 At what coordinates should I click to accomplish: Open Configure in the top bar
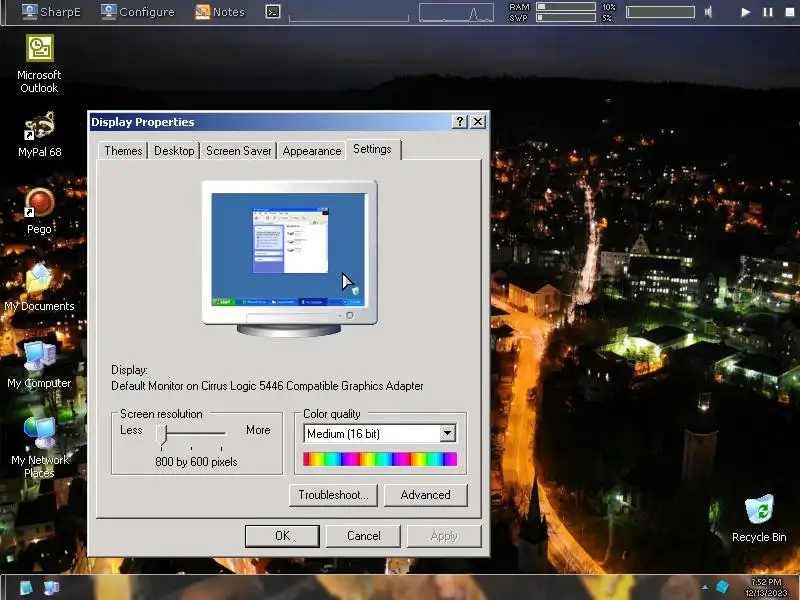137,12
